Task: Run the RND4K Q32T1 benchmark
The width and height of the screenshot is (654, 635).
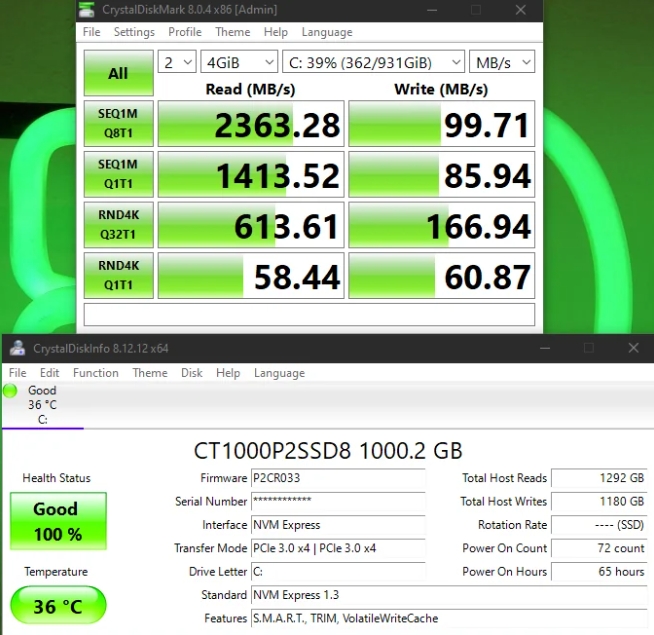Action: [118, 225]
